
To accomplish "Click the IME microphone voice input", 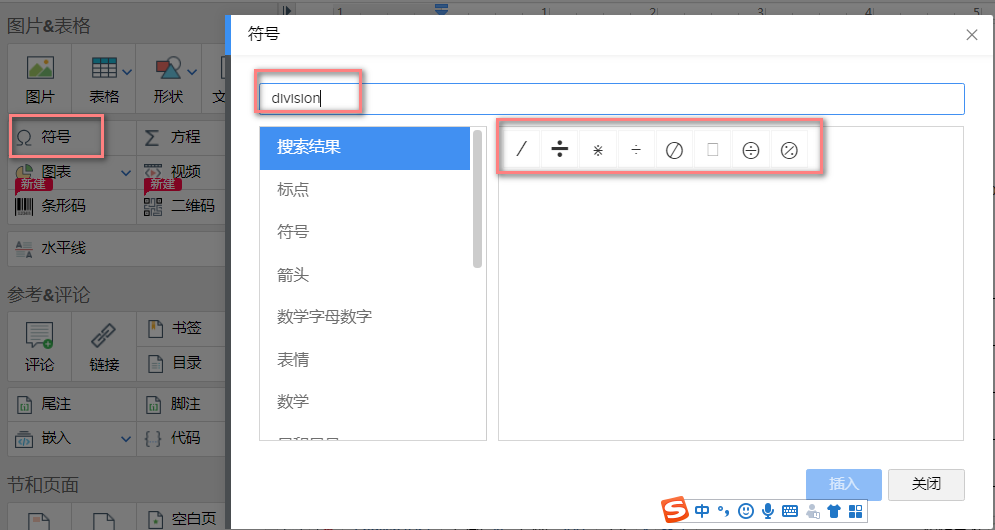I will tap(768, 510).
